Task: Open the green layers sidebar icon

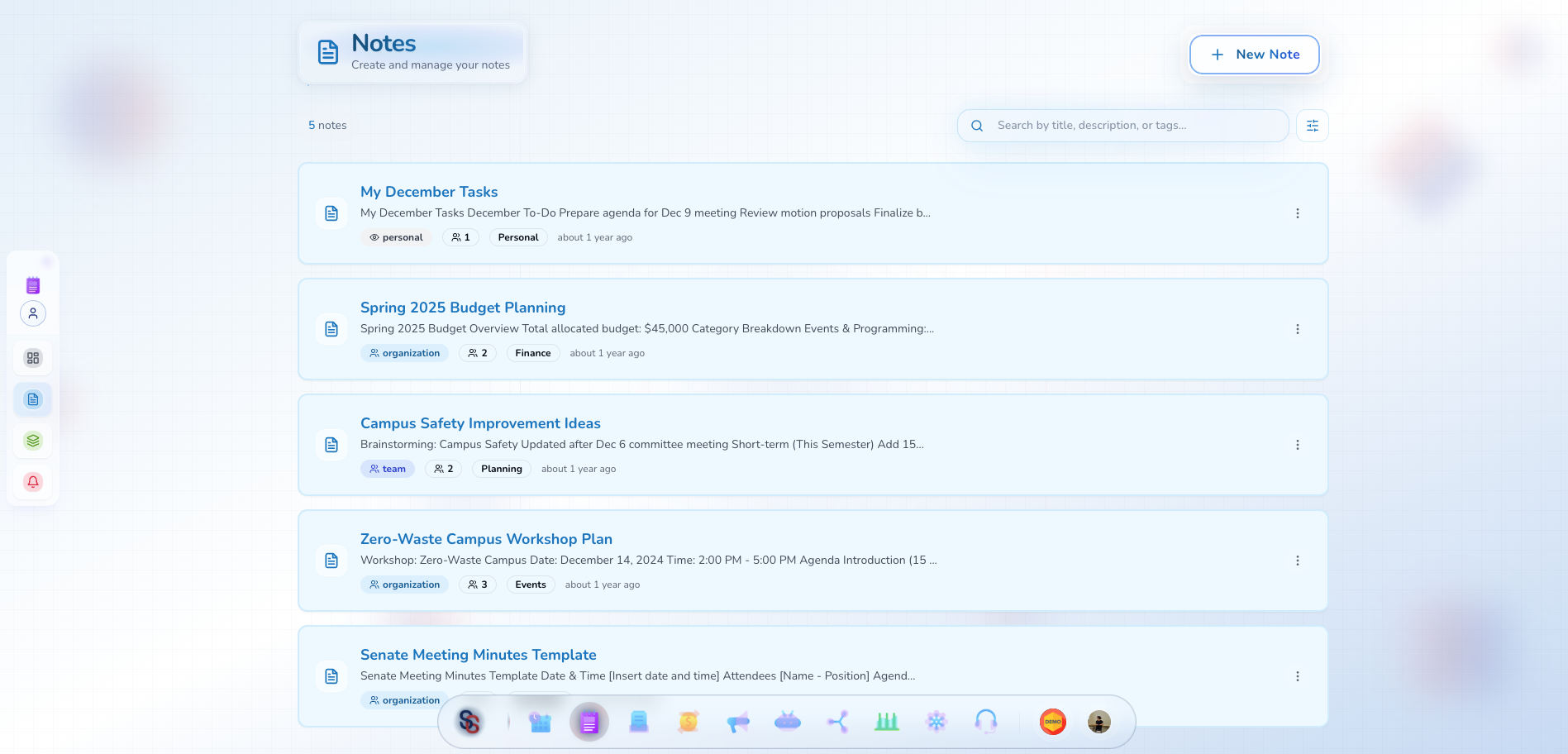Action: (x=33, y=441)
